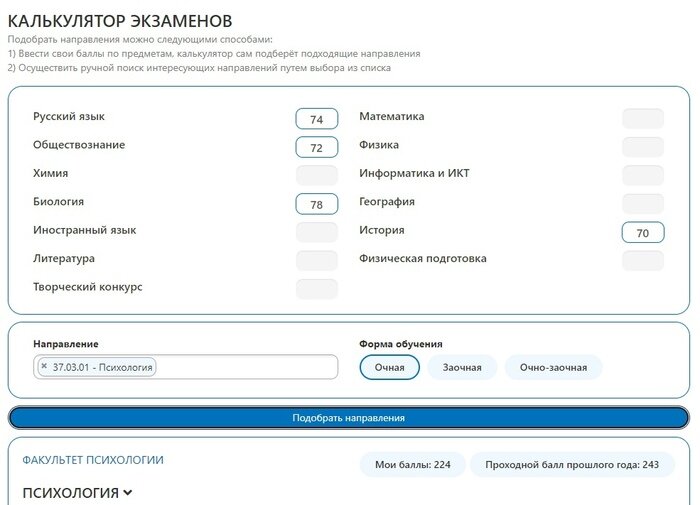Click the Иностранный язык score field

click(317, 232)
